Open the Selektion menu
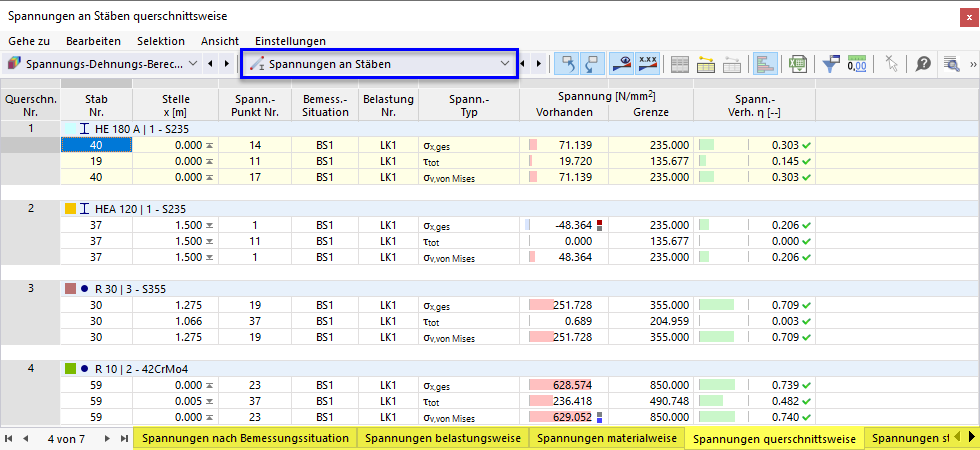The height and width of the screenshot is (450, 980). click(x=161, y=41)
